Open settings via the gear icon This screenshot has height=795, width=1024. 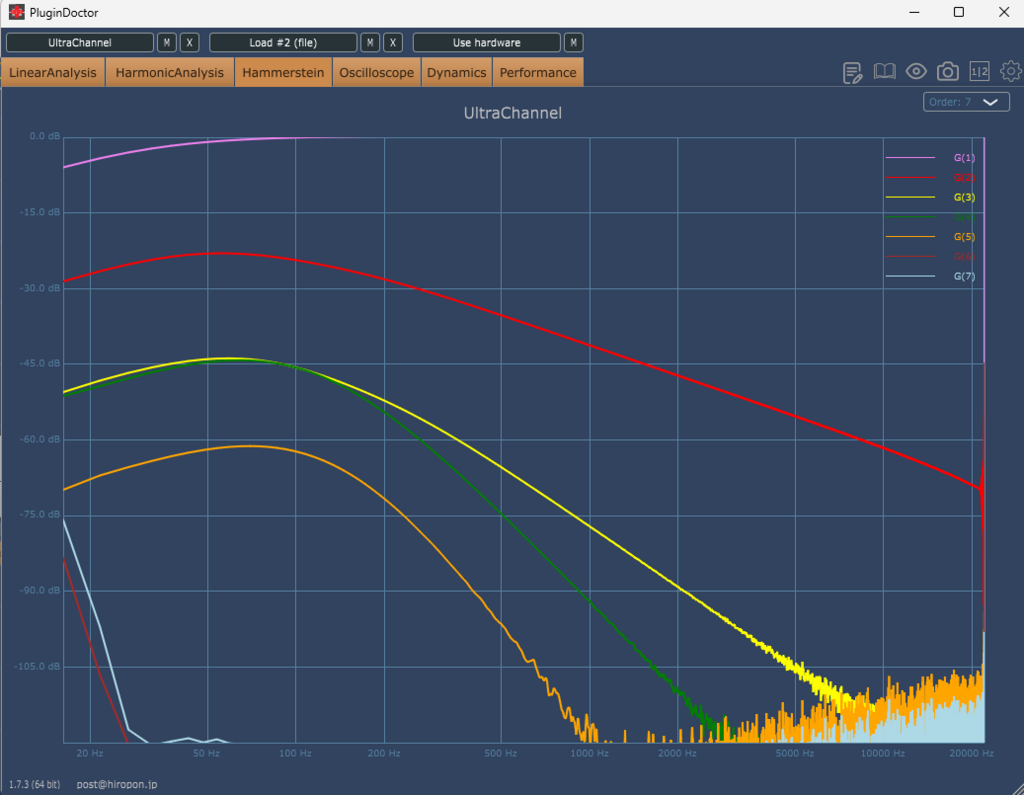click(1011, 71)
